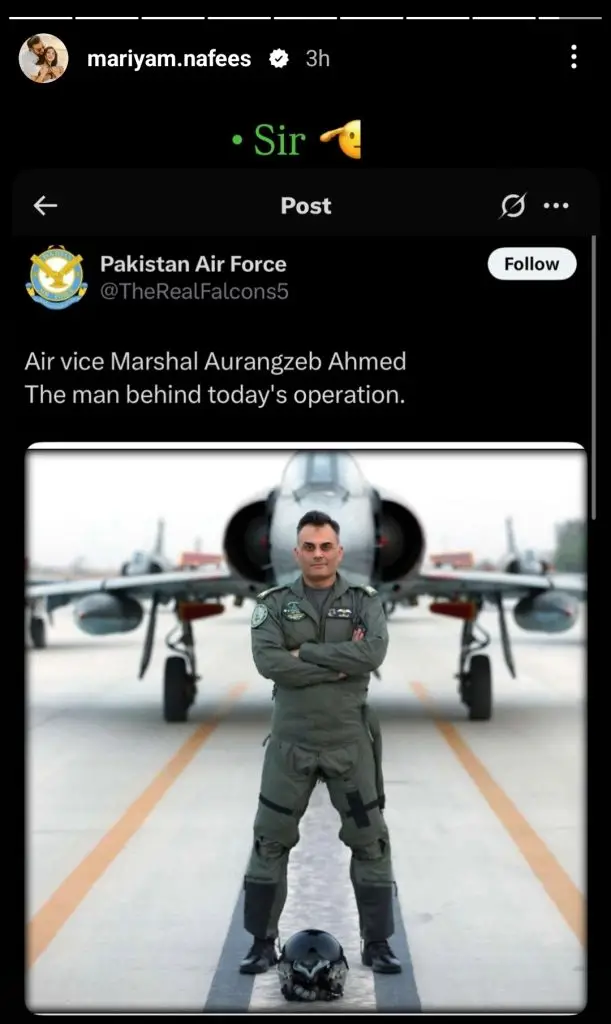The image size is (611, 1024).
Task: Jump to the first story progress segment
Action: click(40, 18)
